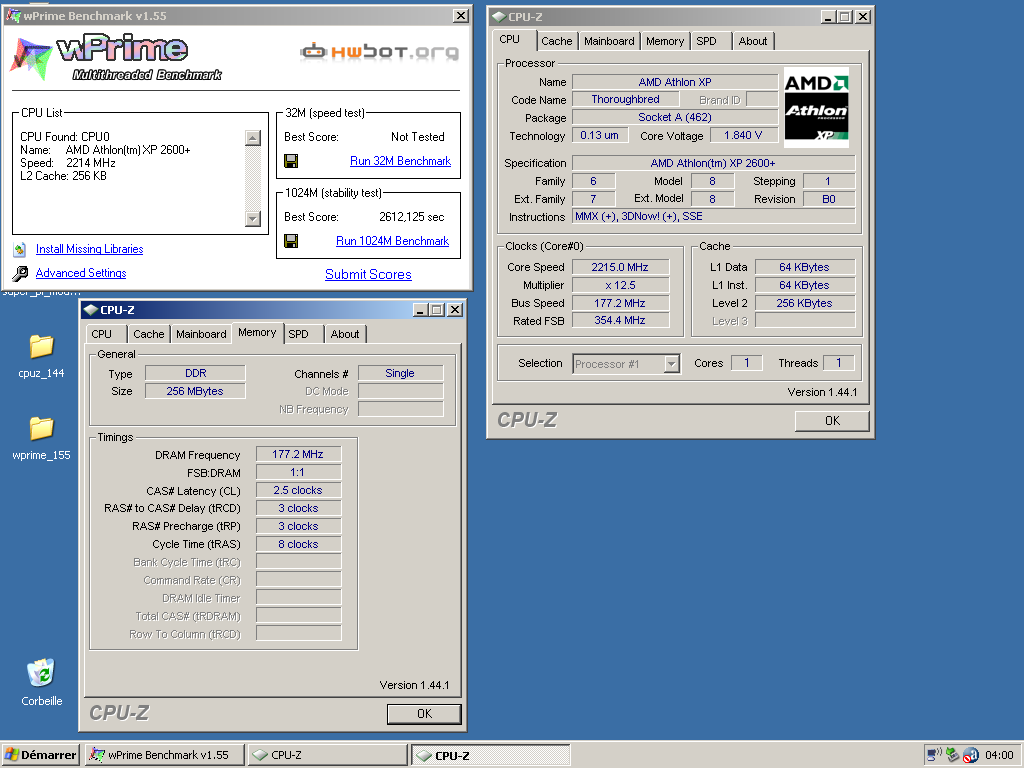Click the Core Speed 2215.0 MHz field
This screenshot has width=1024, height=768.
click(x=620, y=267)
